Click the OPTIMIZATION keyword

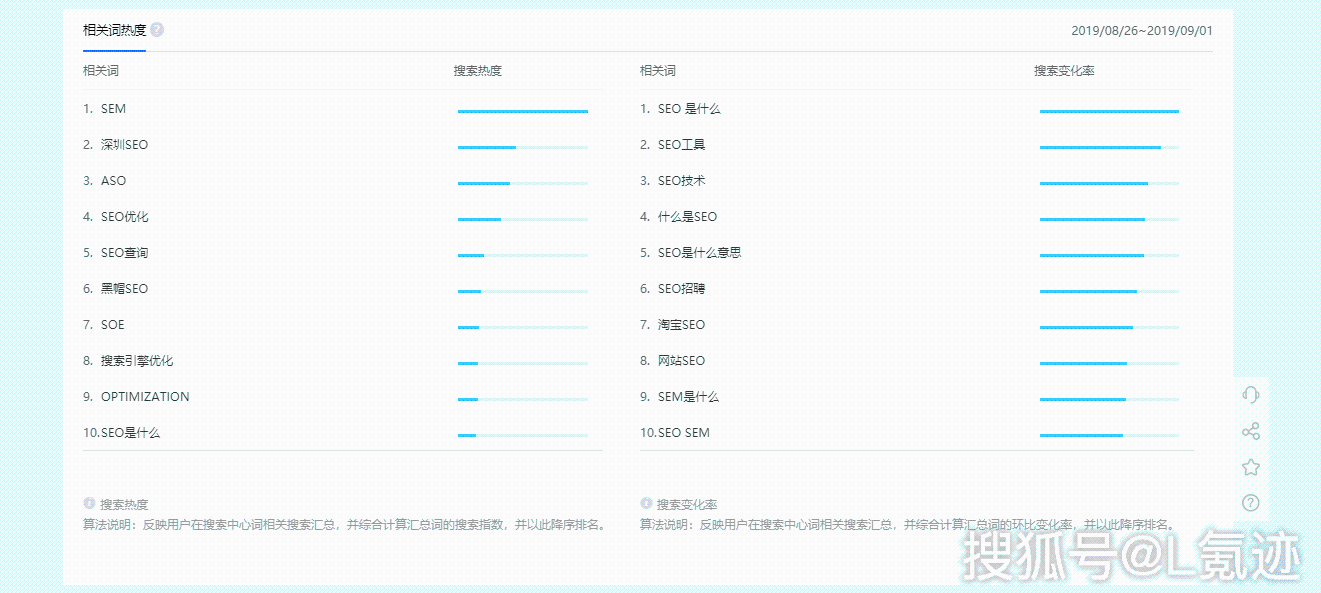click(145, 397)
